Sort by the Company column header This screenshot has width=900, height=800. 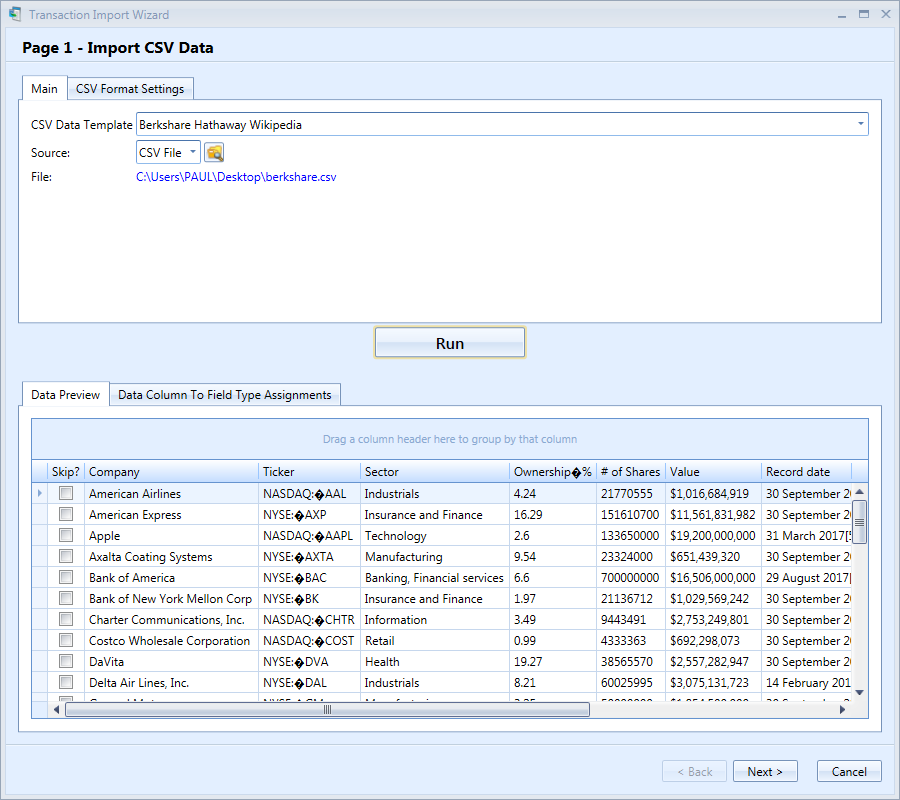171,472
